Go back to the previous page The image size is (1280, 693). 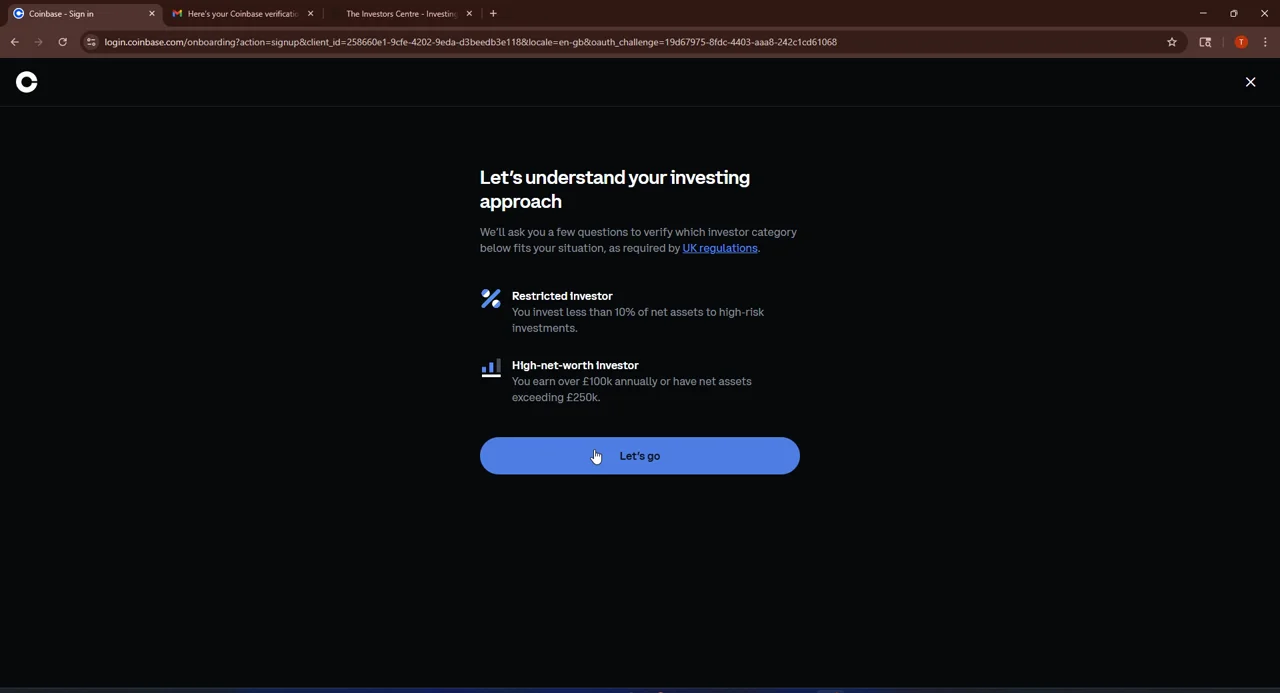14,42
